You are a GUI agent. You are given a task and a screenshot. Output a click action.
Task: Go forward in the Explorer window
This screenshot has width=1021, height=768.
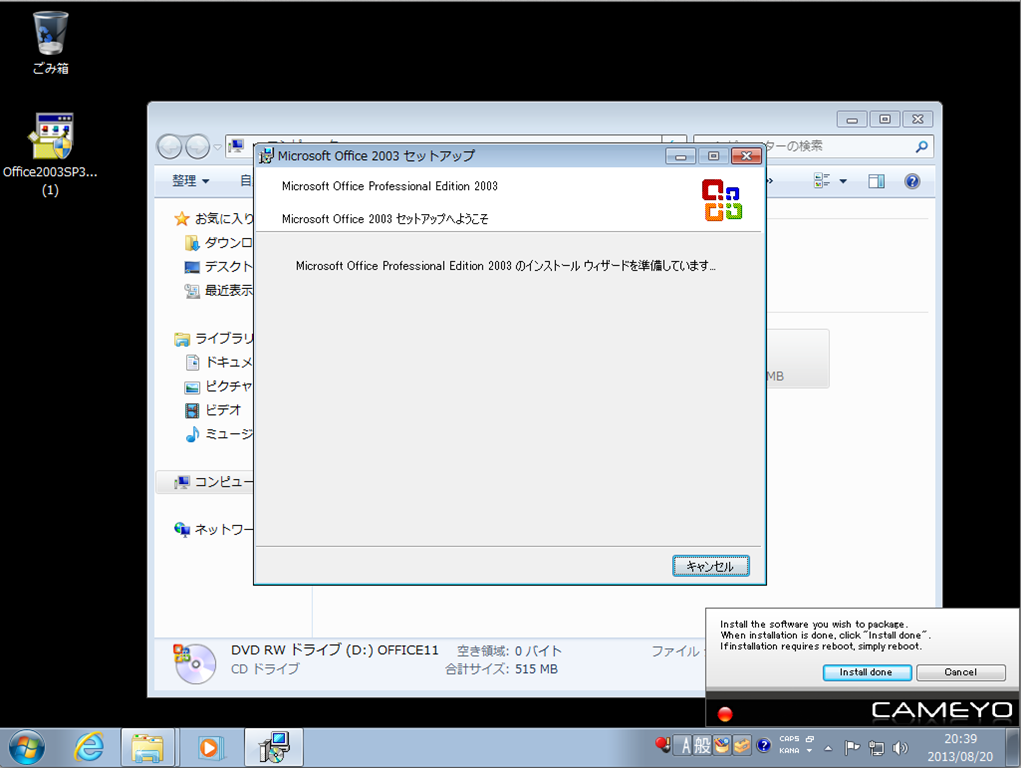click(197, 147)
